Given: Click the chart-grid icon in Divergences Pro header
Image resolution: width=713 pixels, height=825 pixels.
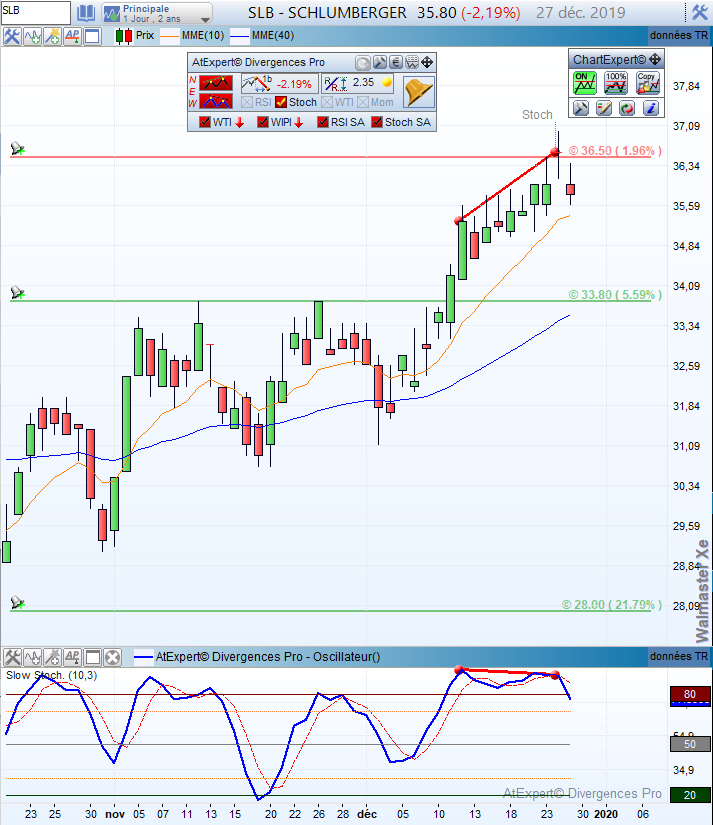Looking at the screenshot, I should [x=412, y=63].
